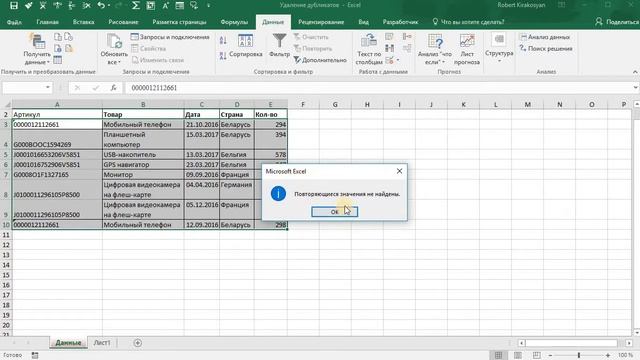Open Запросы и подключения pane
Image resolution: width=640 pixels, height=360 pixels.
(170, 37)
